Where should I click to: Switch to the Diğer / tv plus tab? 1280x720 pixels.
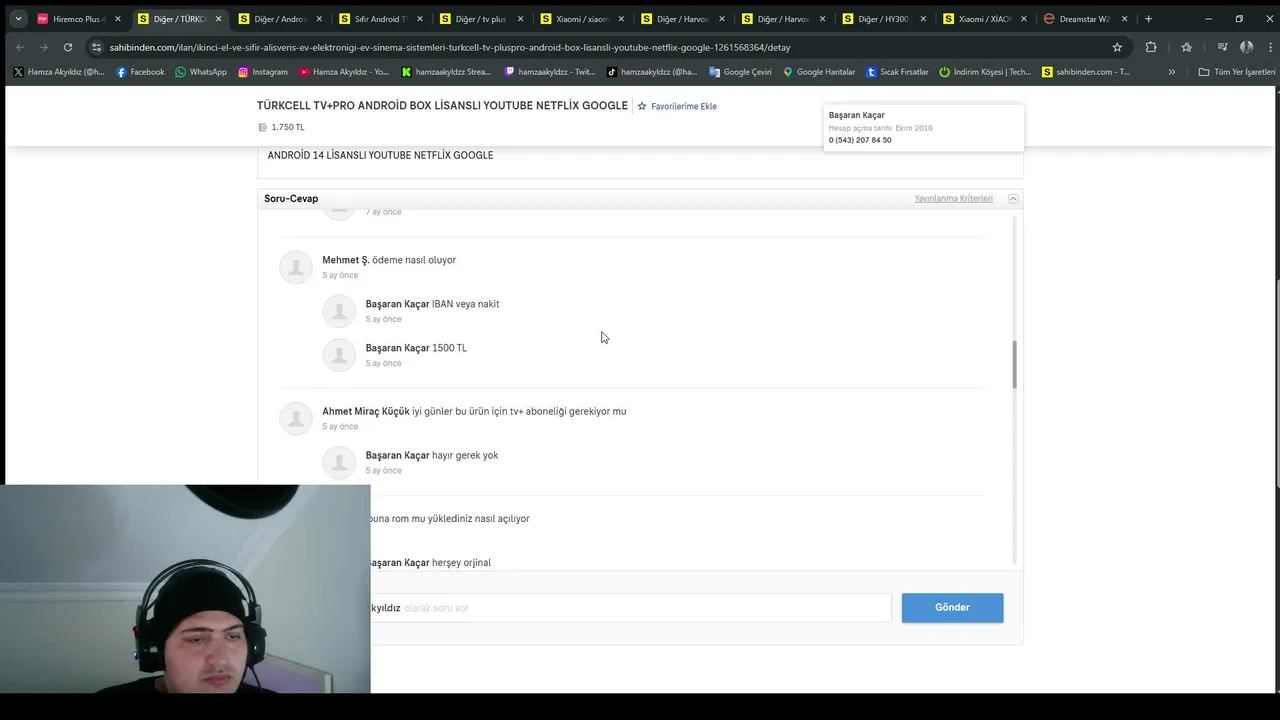[x=480, y=19]
